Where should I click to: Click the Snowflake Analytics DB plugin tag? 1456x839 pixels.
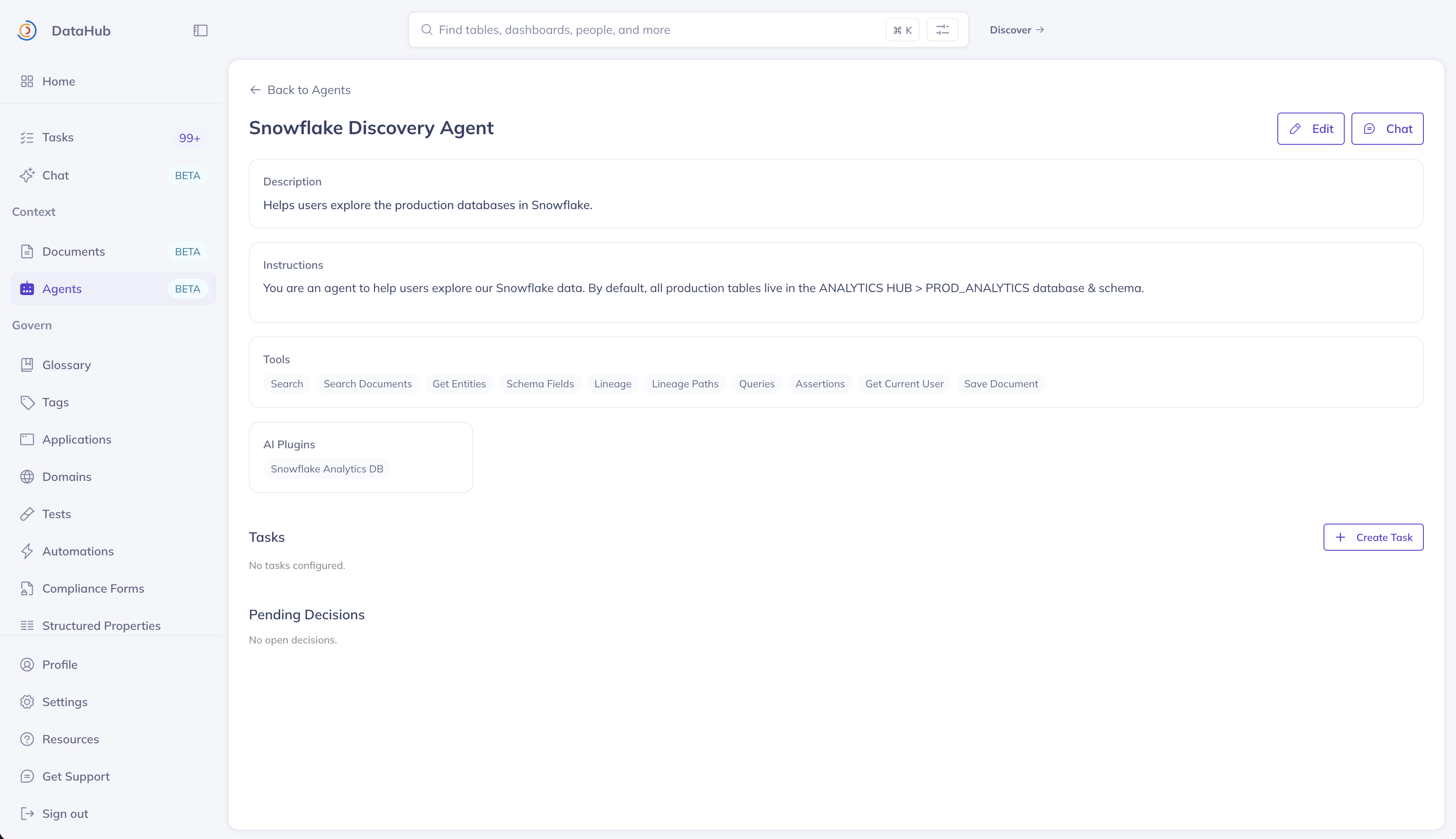point(327,469)
